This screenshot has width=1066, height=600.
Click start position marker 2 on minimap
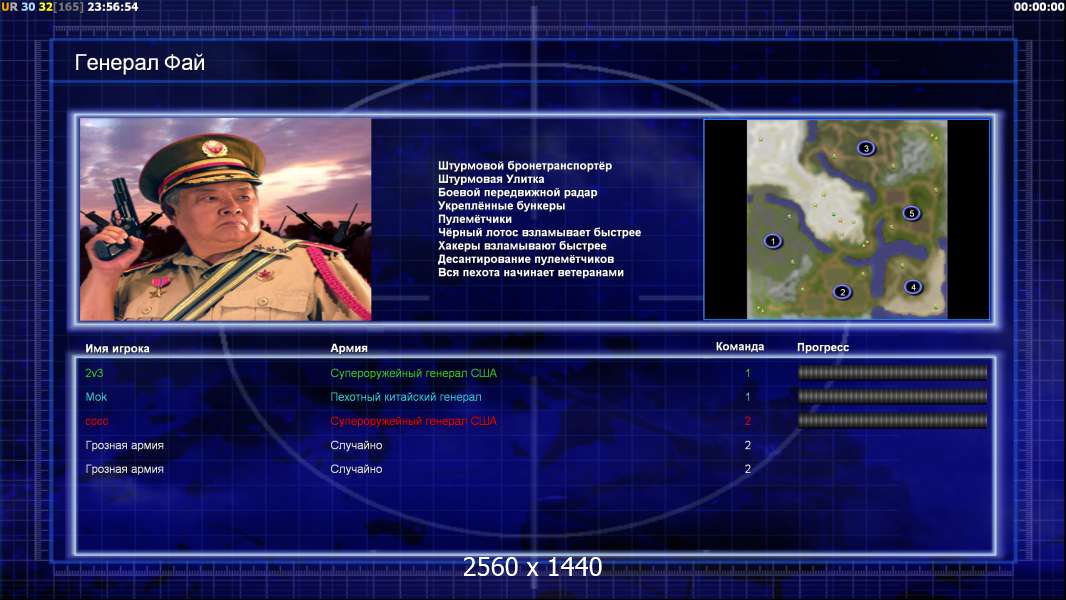842,292
